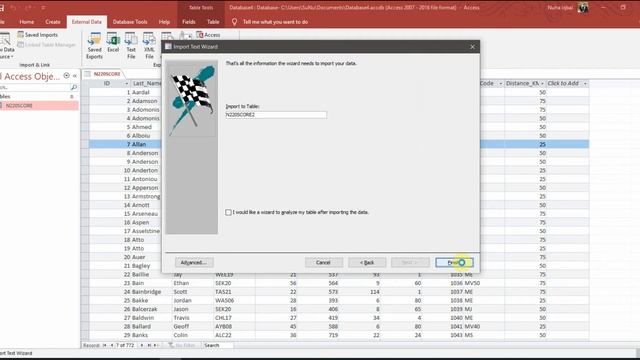Click the record navigator Search box

coord(218,345)
